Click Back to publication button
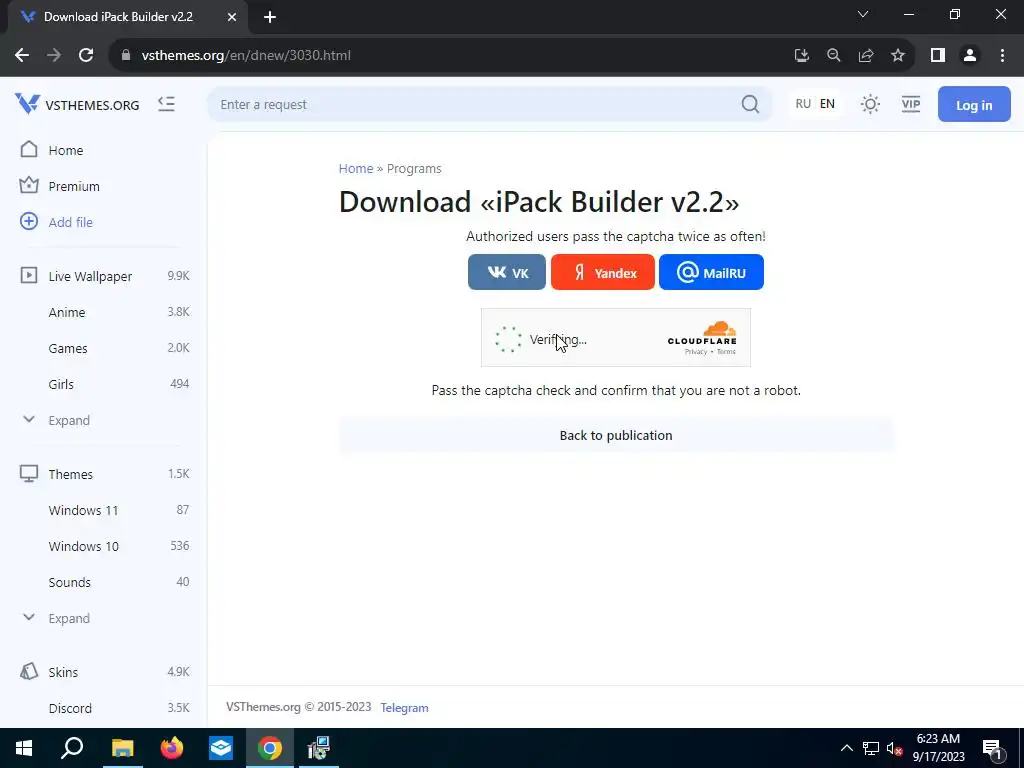The height and width of the screenshot is (768, 1024). (x=616, y=436)
